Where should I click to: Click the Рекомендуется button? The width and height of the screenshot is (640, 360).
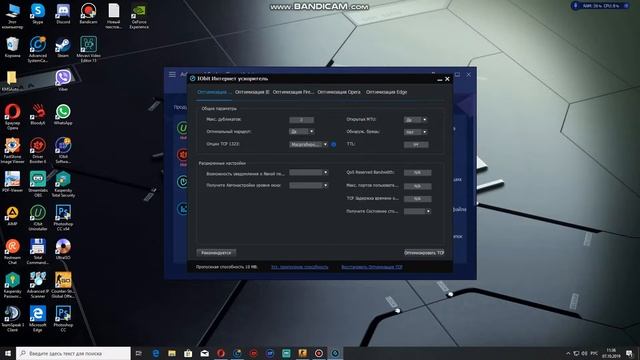tap(216, 253)
